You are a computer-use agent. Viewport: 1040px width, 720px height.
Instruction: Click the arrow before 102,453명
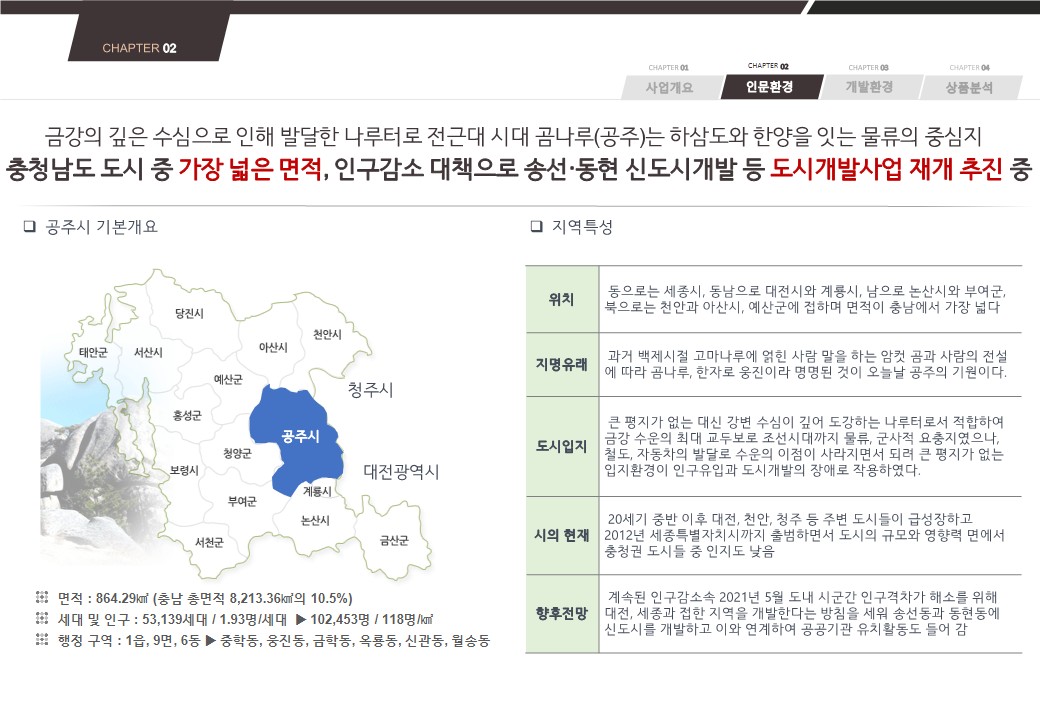300,619
